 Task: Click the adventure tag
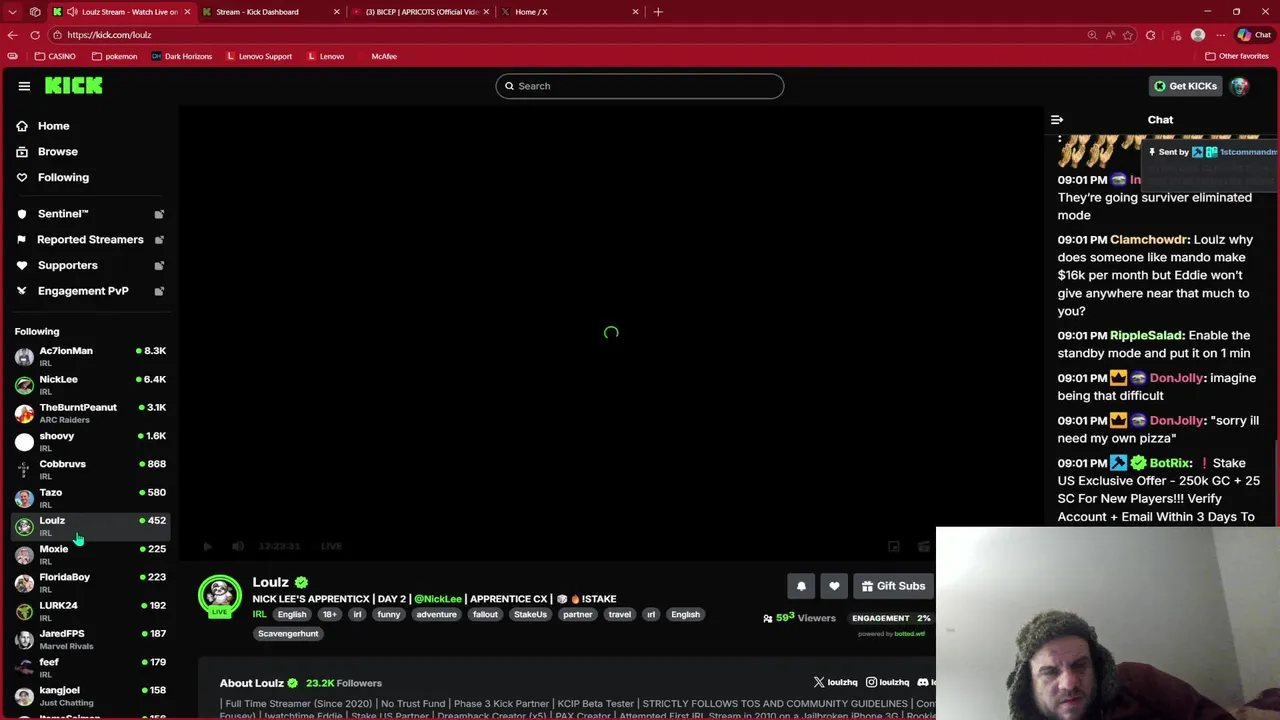(x=436, y=615)
